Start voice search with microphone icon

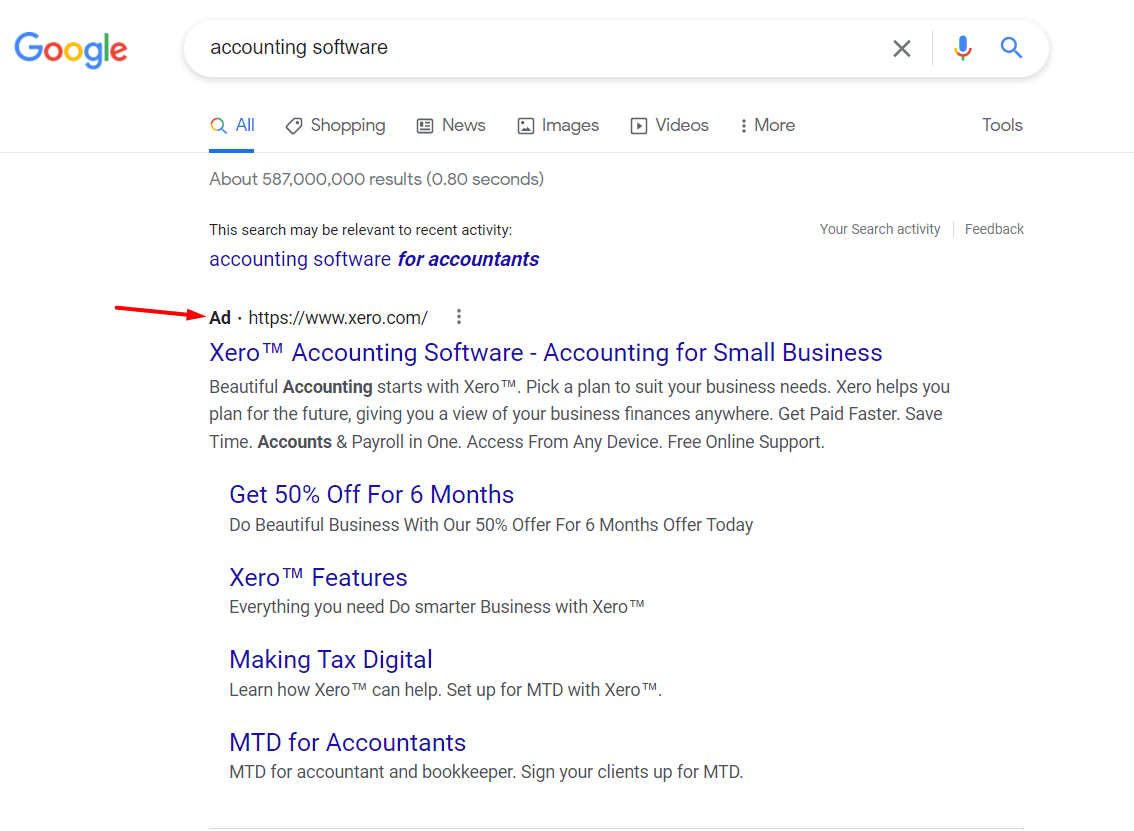(x=963, y=48)
